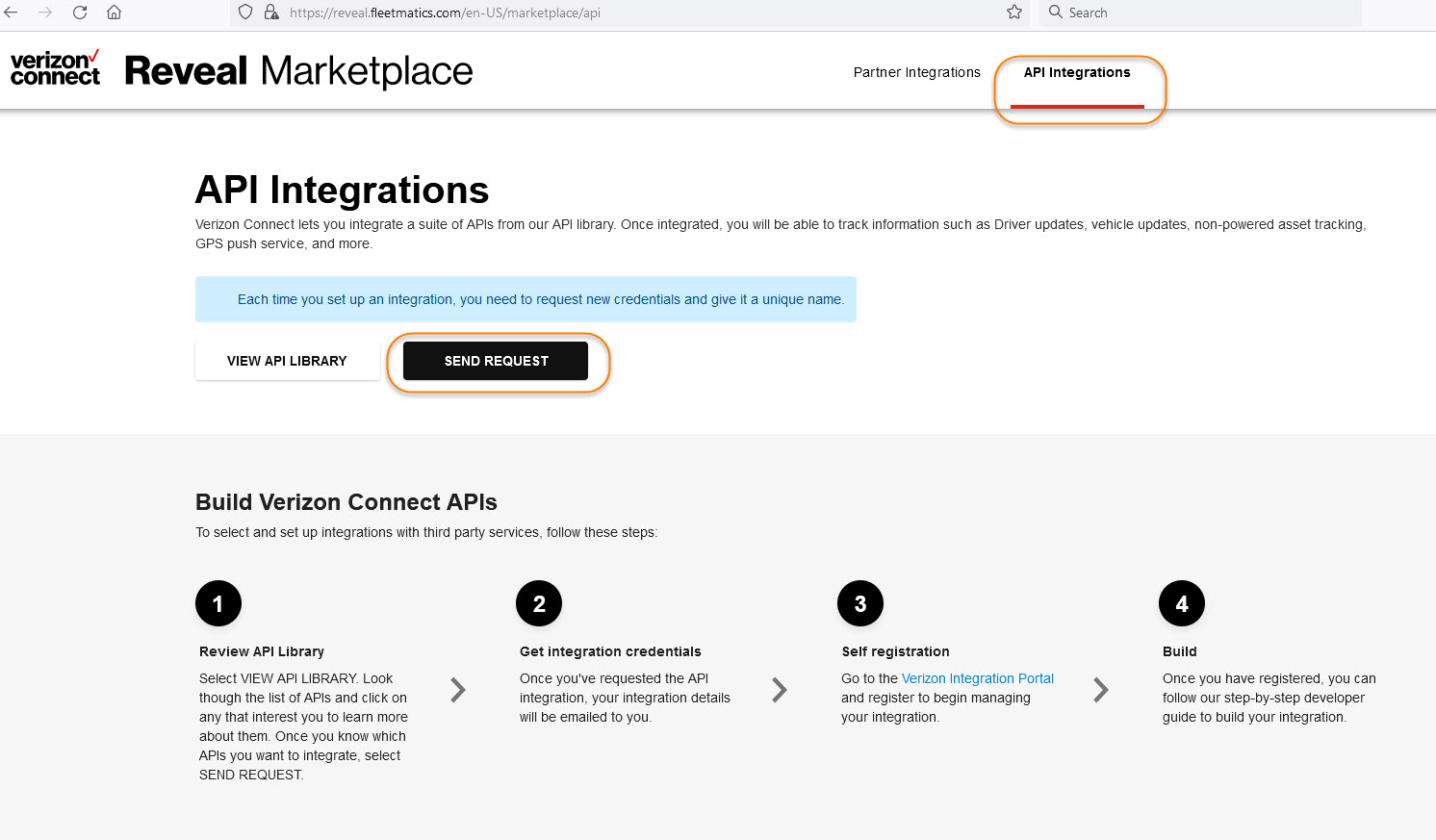Click the blue credentials notice banner
The width and height of the screenshot is (1436, 840).
click(526, 299)
